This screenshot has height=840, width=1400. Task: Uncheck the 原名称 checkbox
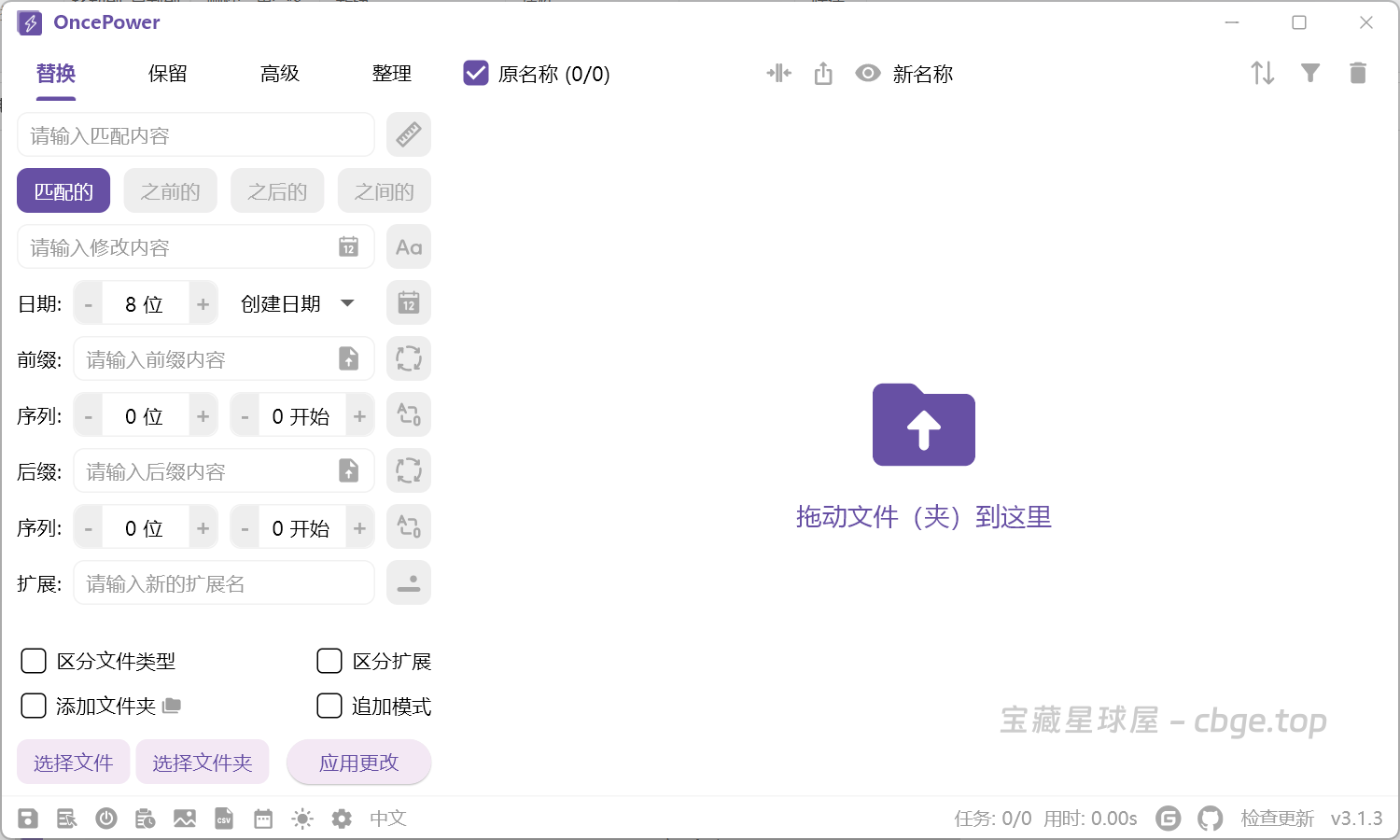tap(476, 73)
